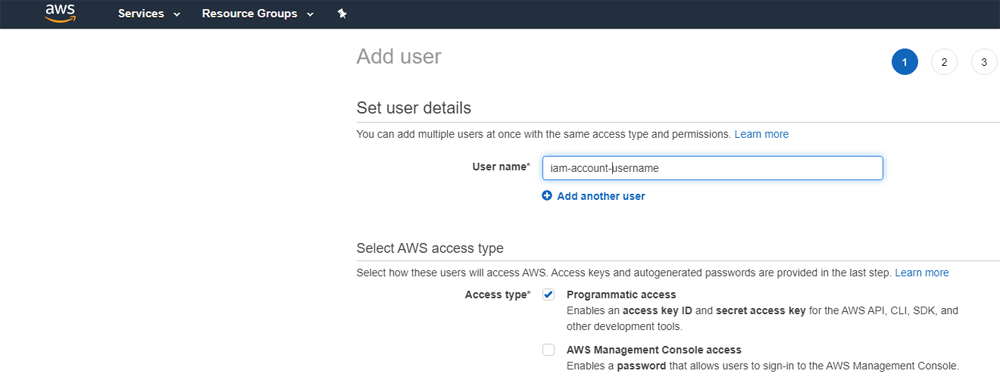
Task: Focus the User name input field
Action: 712,168
